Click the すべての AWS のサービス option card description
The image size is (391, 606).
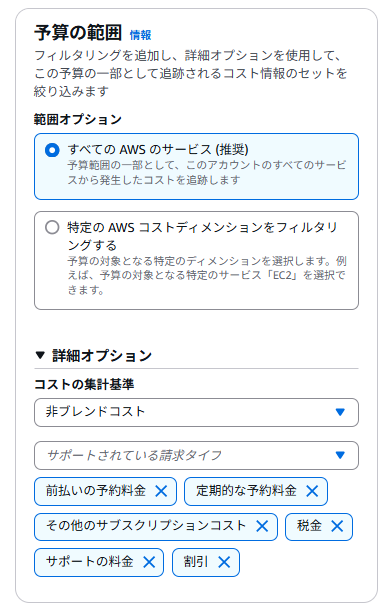(x=207, y=172)
